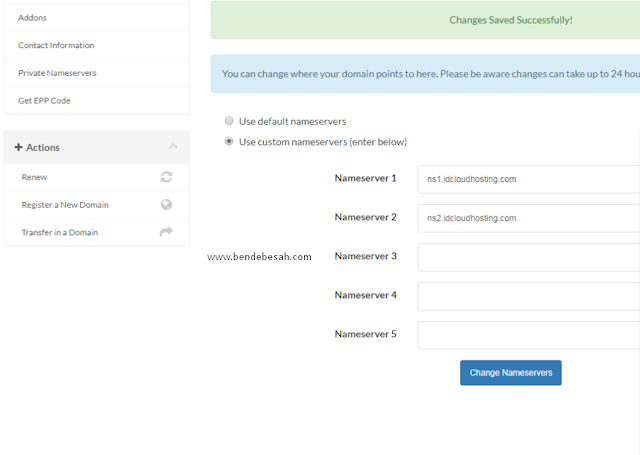Click the Renew refresh icon
This screenshot has height=455, width=640.
(166, 177)
